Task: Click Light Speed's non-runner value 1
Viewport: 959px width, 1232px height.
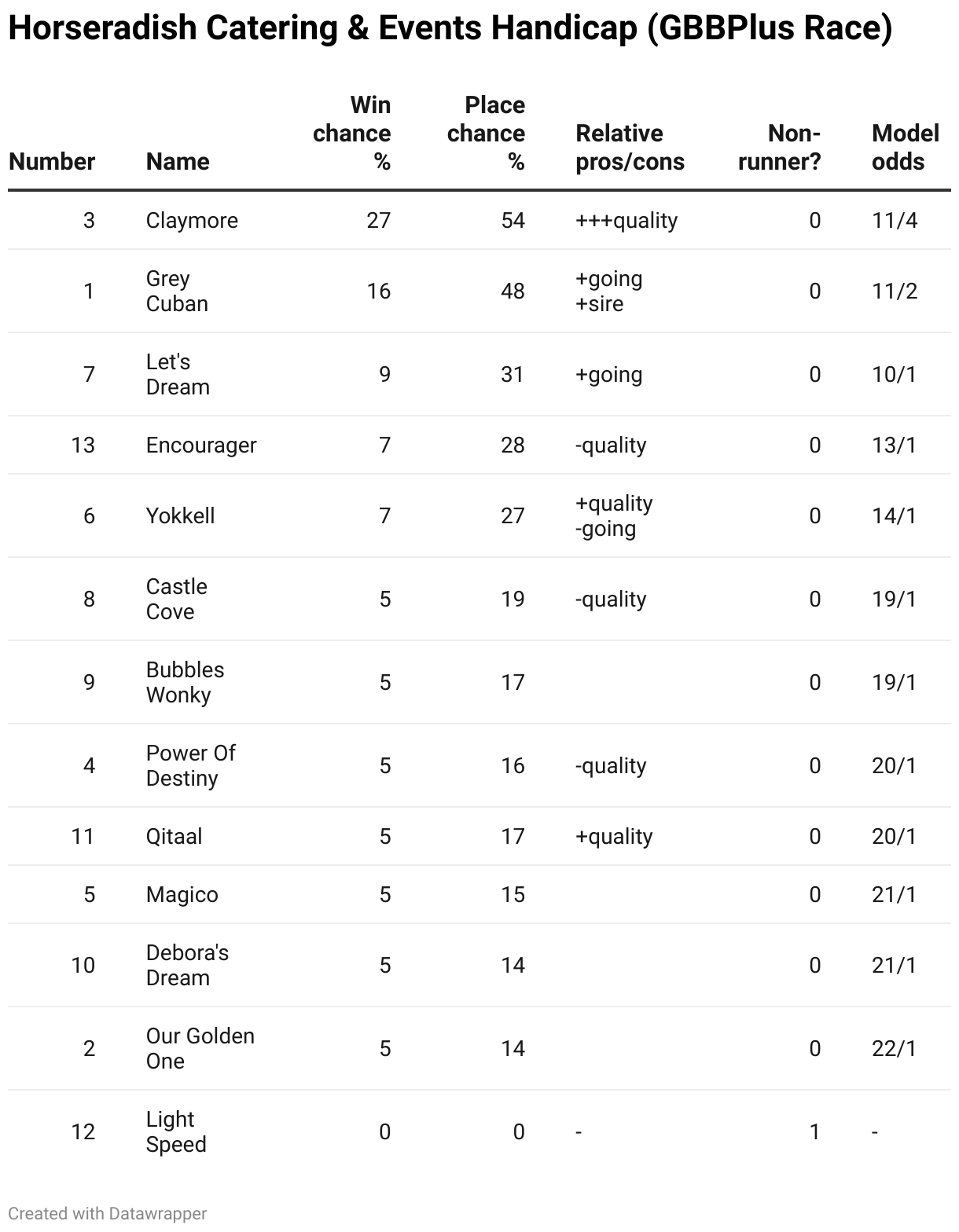Action: click(x=814, y=1131)
